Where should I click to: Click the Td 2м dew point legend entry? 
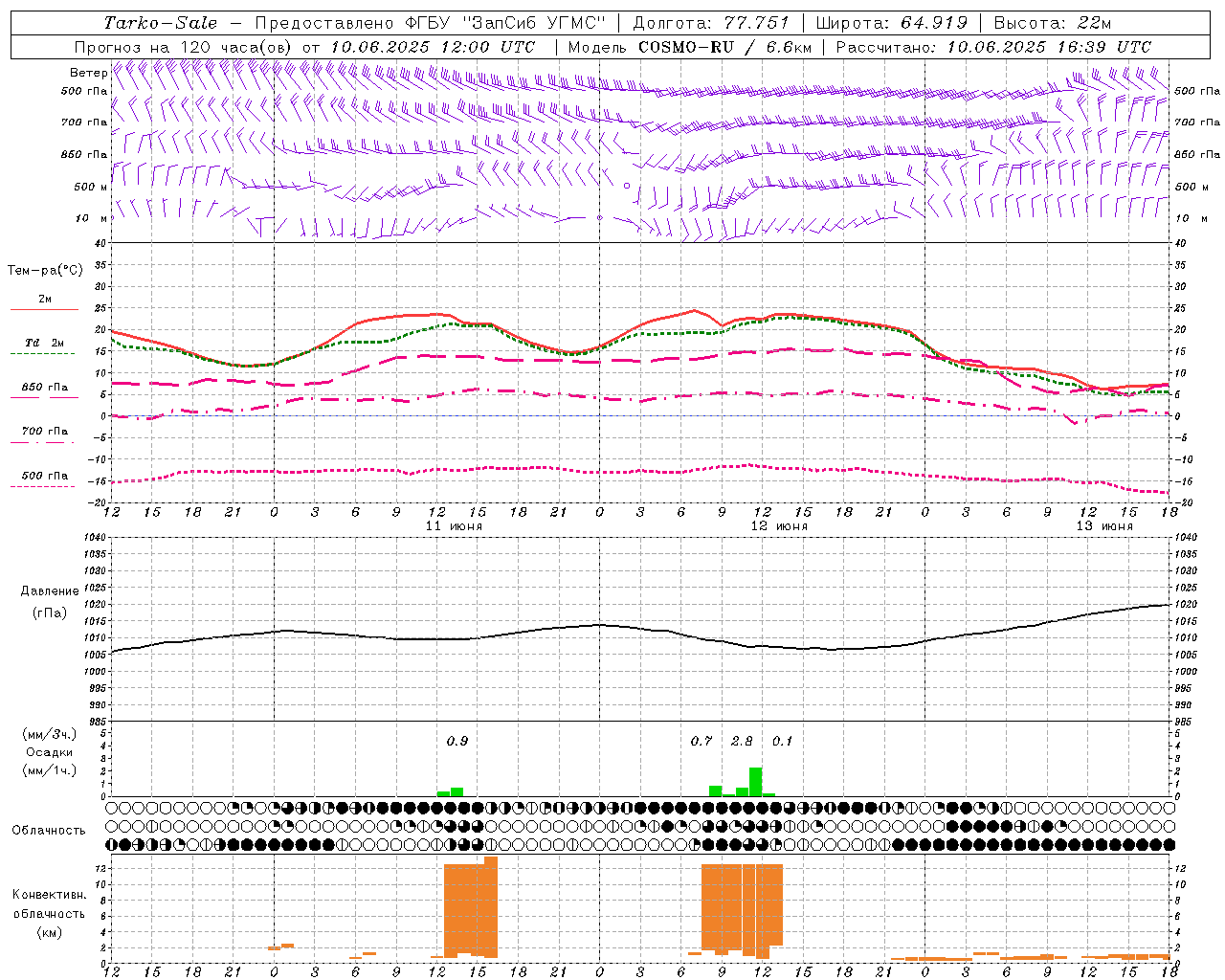coord(44,343)
